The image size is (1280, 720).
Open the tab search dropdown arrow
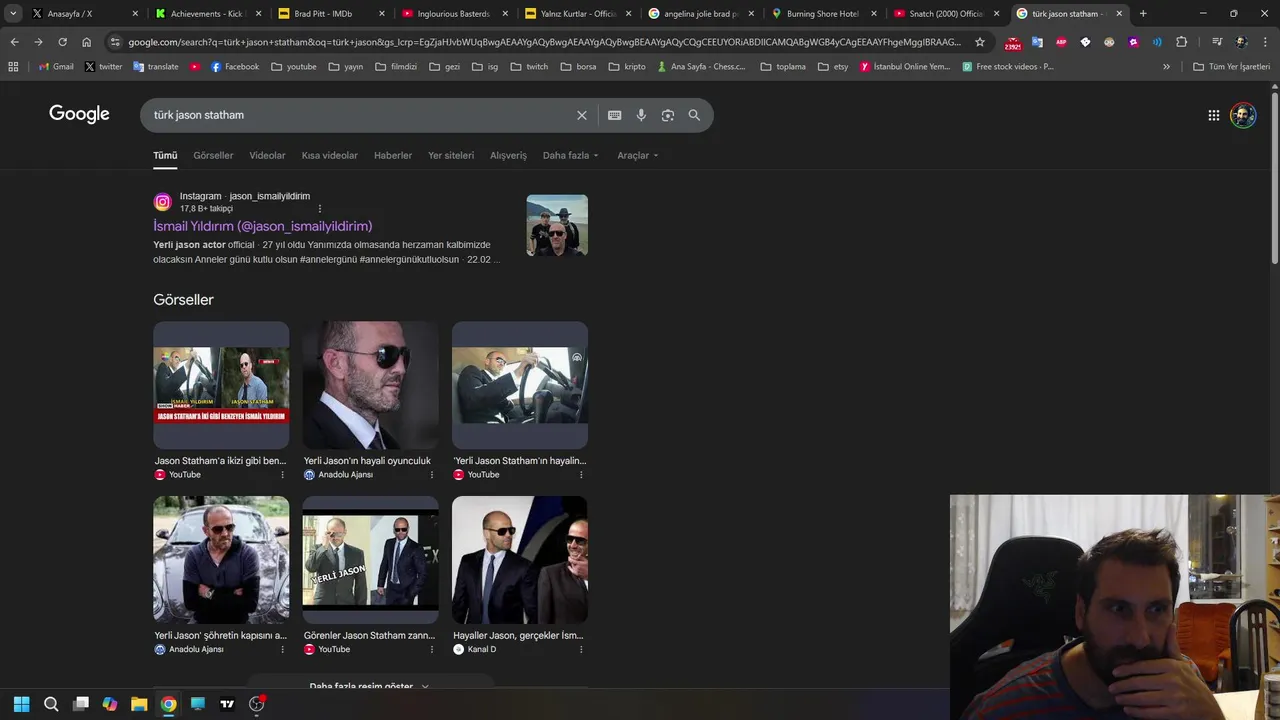click(13, 13)
